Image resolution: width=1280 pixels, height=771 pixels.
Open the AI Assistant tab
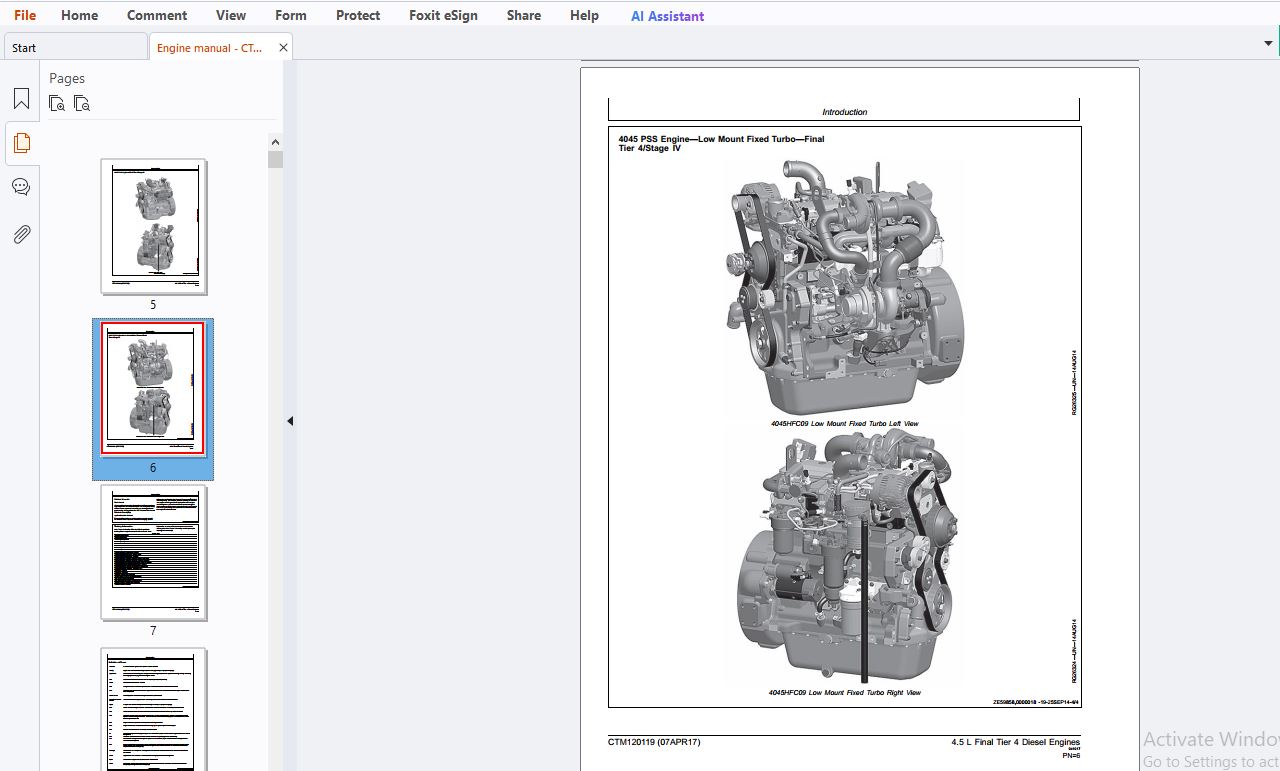point(667,16)
